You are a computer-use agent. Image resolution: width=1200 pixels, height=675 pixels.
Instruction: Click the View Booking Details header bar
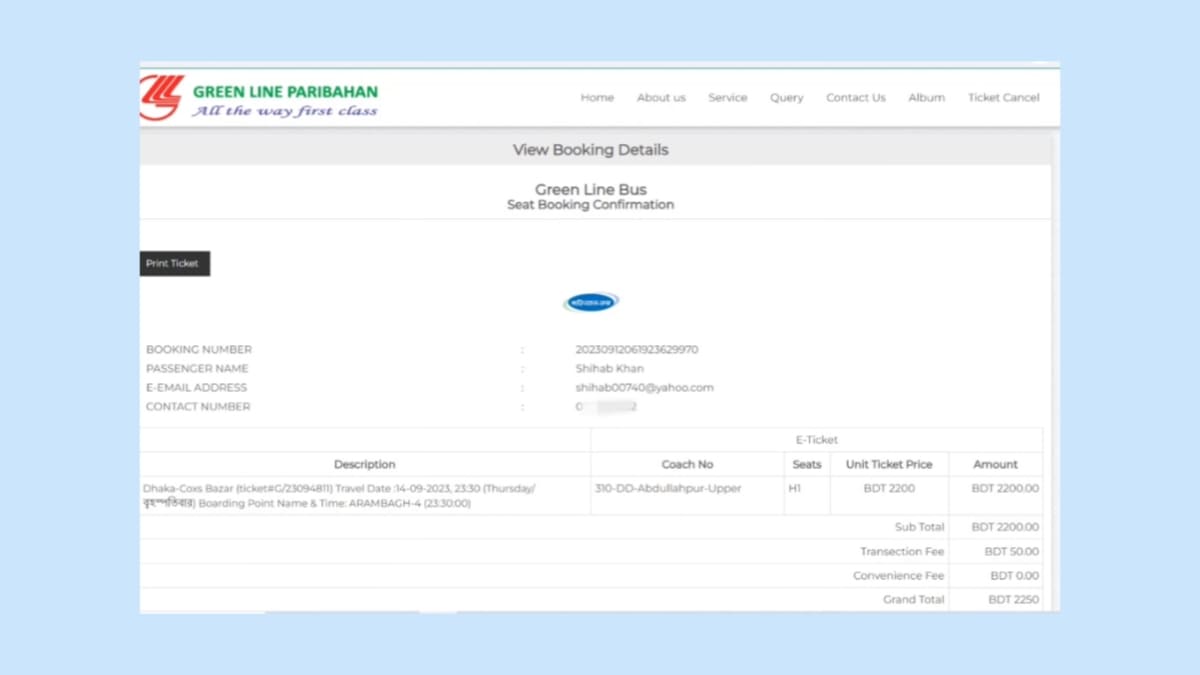[x=590, y=150]
